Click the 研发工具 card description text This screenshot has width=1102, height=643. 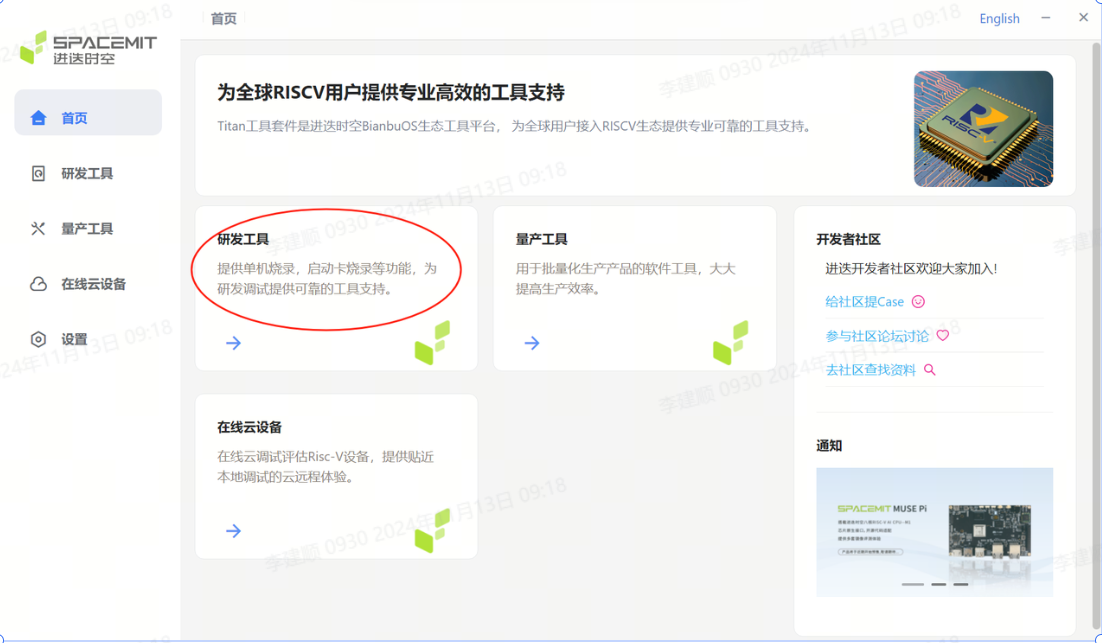click(327, 278)
